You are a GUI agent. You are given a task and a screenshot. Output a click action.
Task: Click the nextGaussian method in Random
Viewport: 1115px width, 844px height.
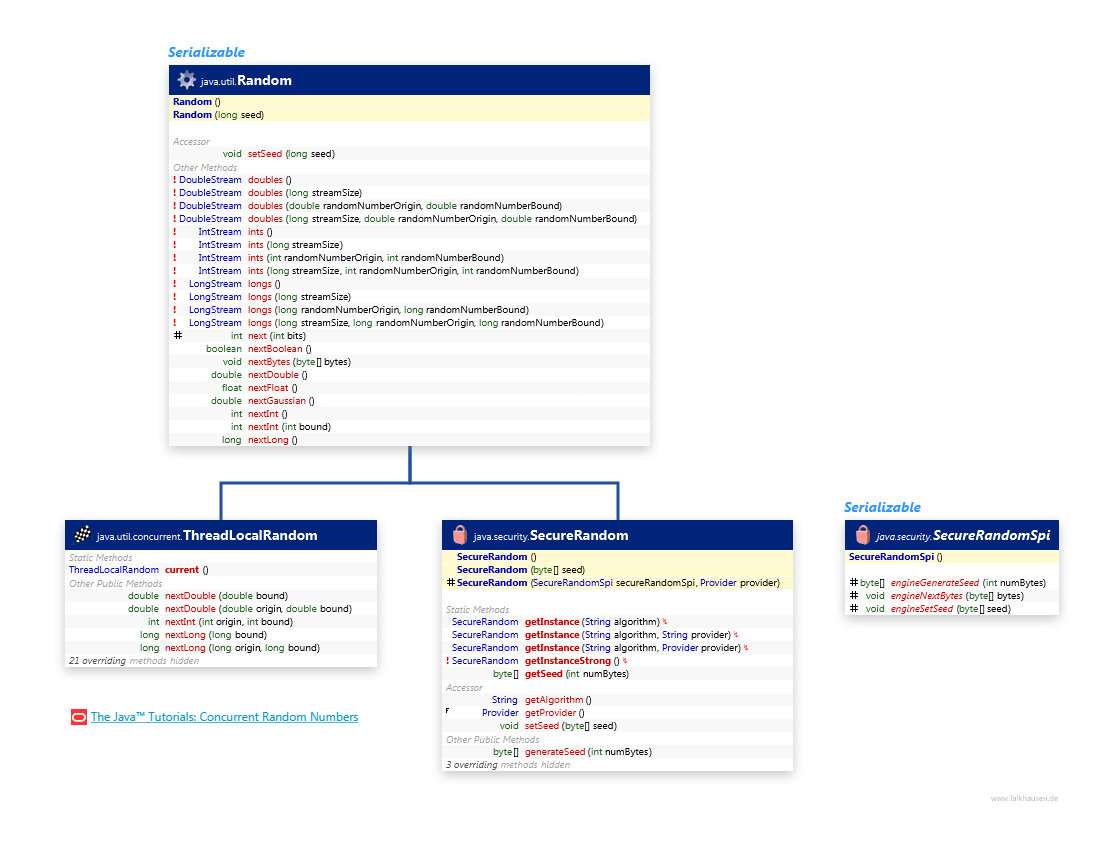277,400
